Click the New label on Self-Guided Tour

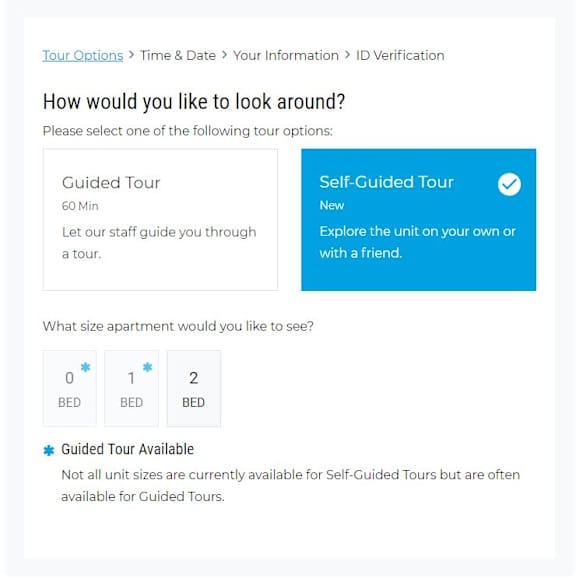(x=332, y=205)
